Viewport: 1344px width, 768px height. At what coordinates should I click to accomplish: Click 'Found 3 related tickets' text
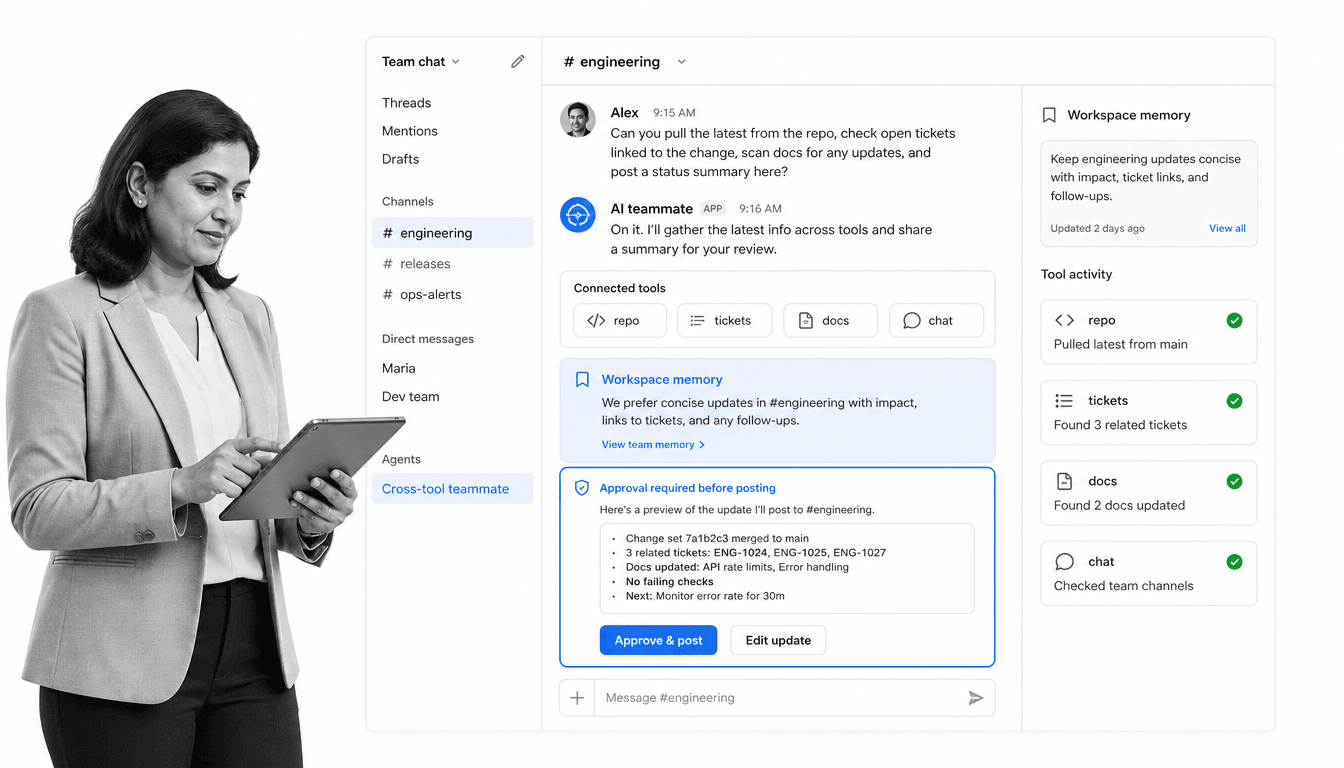pyautogui.click(x=1120, y=425)
